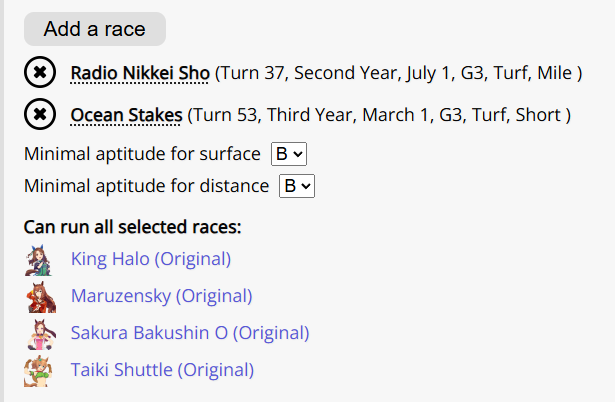Screen dimensions: 615x402
Task: Open Sakura Bakushin O (Original) link
Action: pos(190,333)
